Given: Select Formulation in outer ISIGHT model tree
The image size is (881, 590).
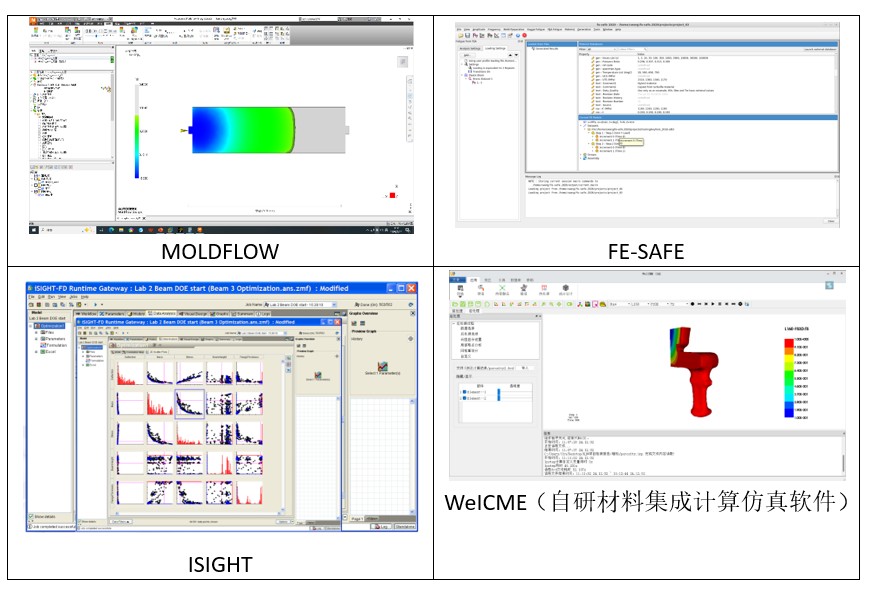Looking at the screenshot, I should tap(53, 346).
